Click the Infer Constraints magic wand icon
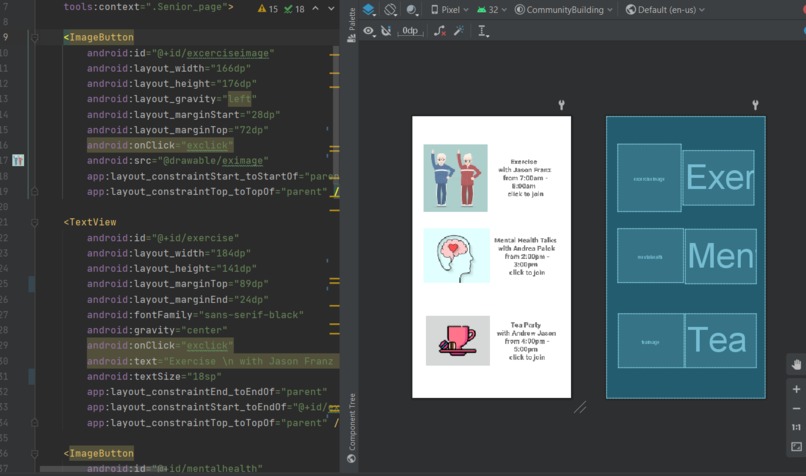806x476 pixels. click(x=459, y=31)
